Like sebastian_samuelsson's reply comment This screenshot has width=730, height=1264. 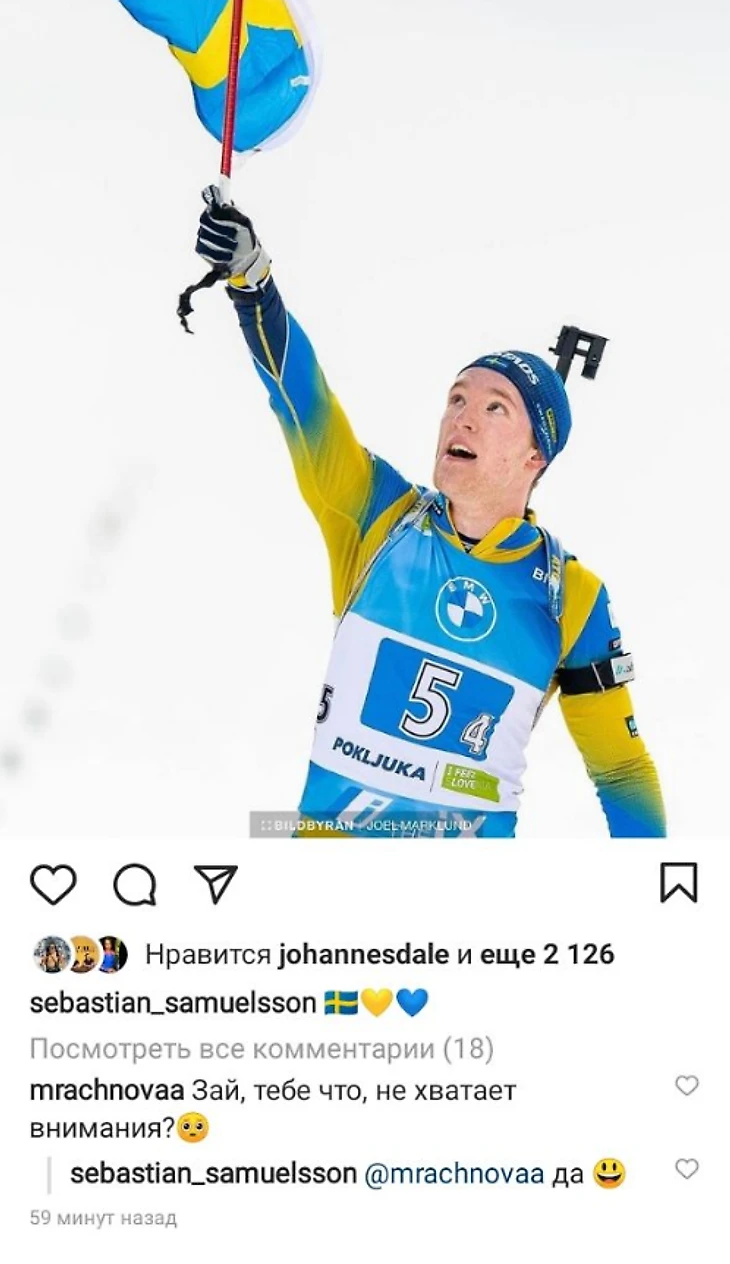[686, 1168]
